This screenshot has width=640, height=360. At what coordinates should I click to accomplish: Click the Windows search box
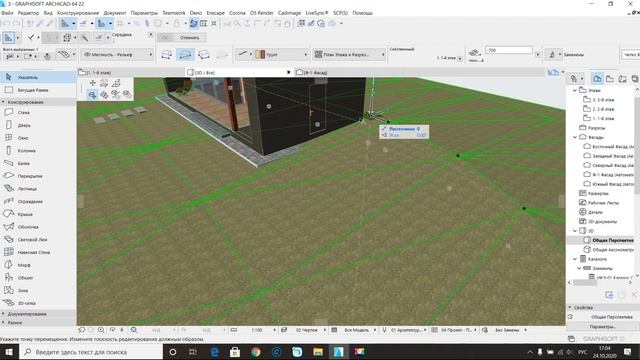click(91, 352)
